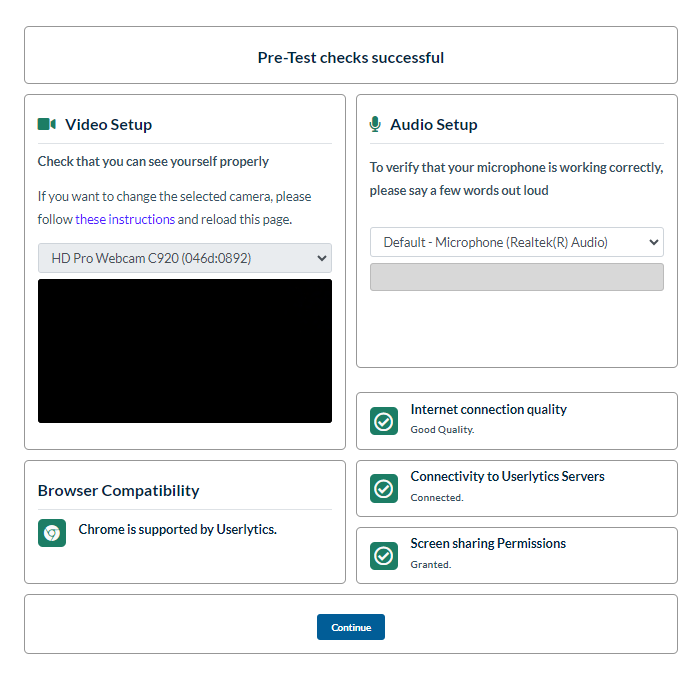Open the HD Pro Webcam C920 dropdown

click(184, 258)
